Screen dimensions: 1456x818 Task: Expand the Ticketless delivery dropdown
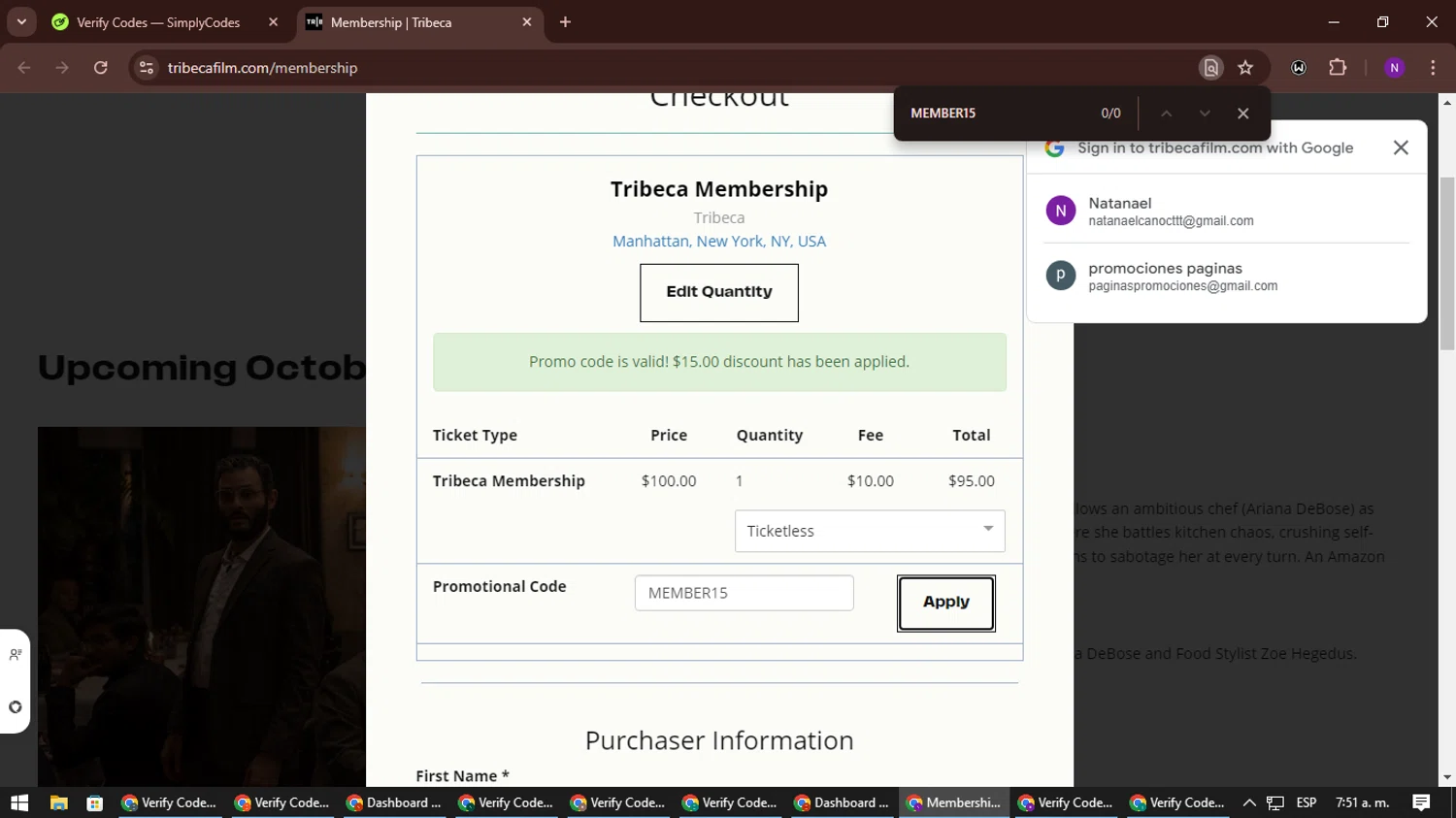tap(870, 531)
